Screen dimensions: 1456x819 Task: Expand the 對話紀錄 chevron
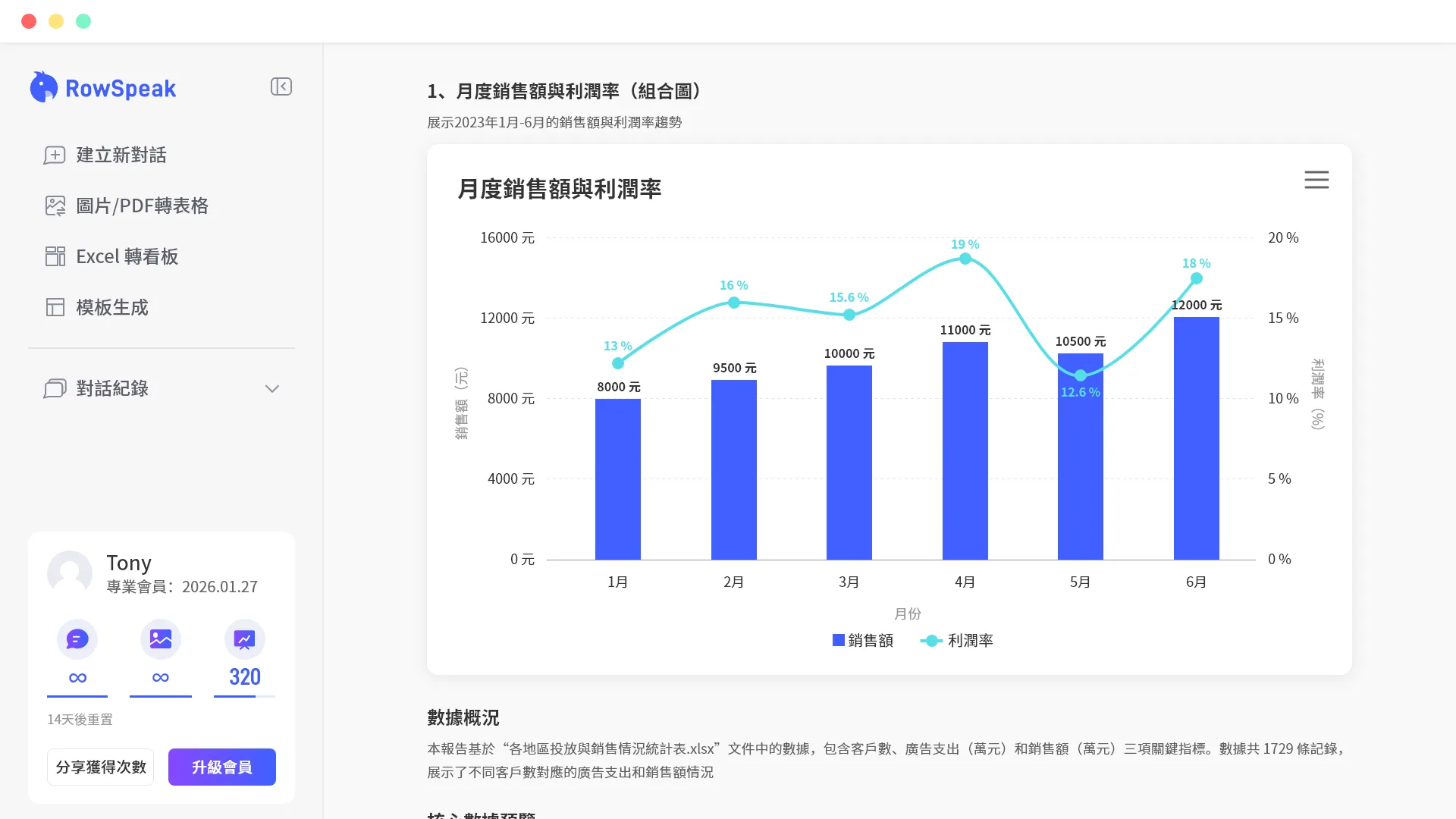272,388
